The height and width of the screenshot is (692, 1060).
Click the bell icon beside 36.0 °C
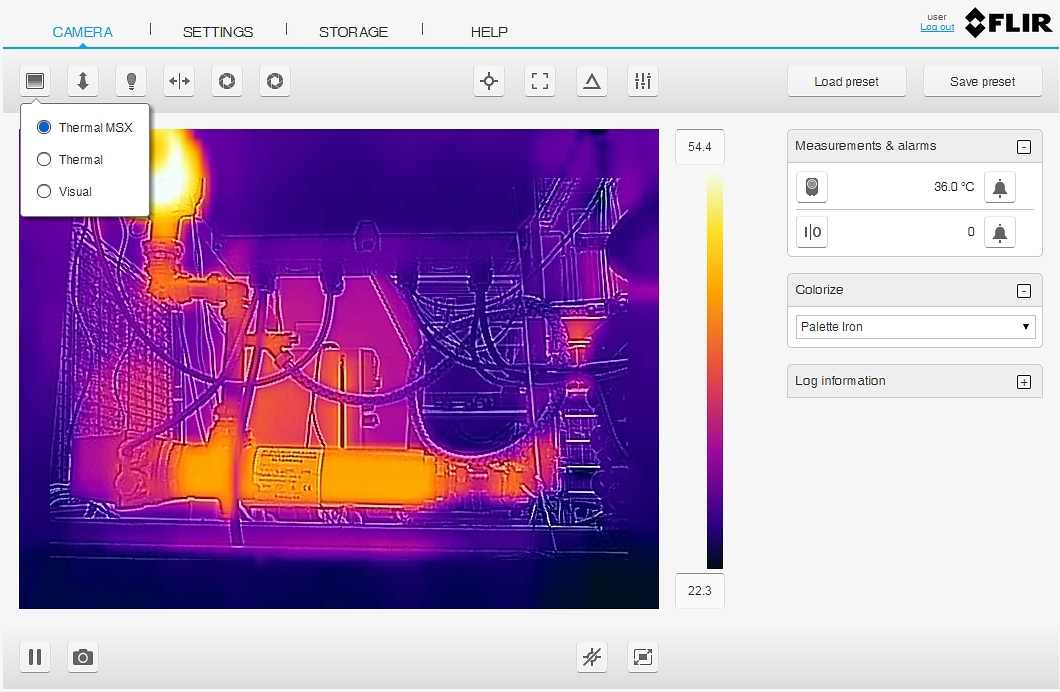click(999, 187)
